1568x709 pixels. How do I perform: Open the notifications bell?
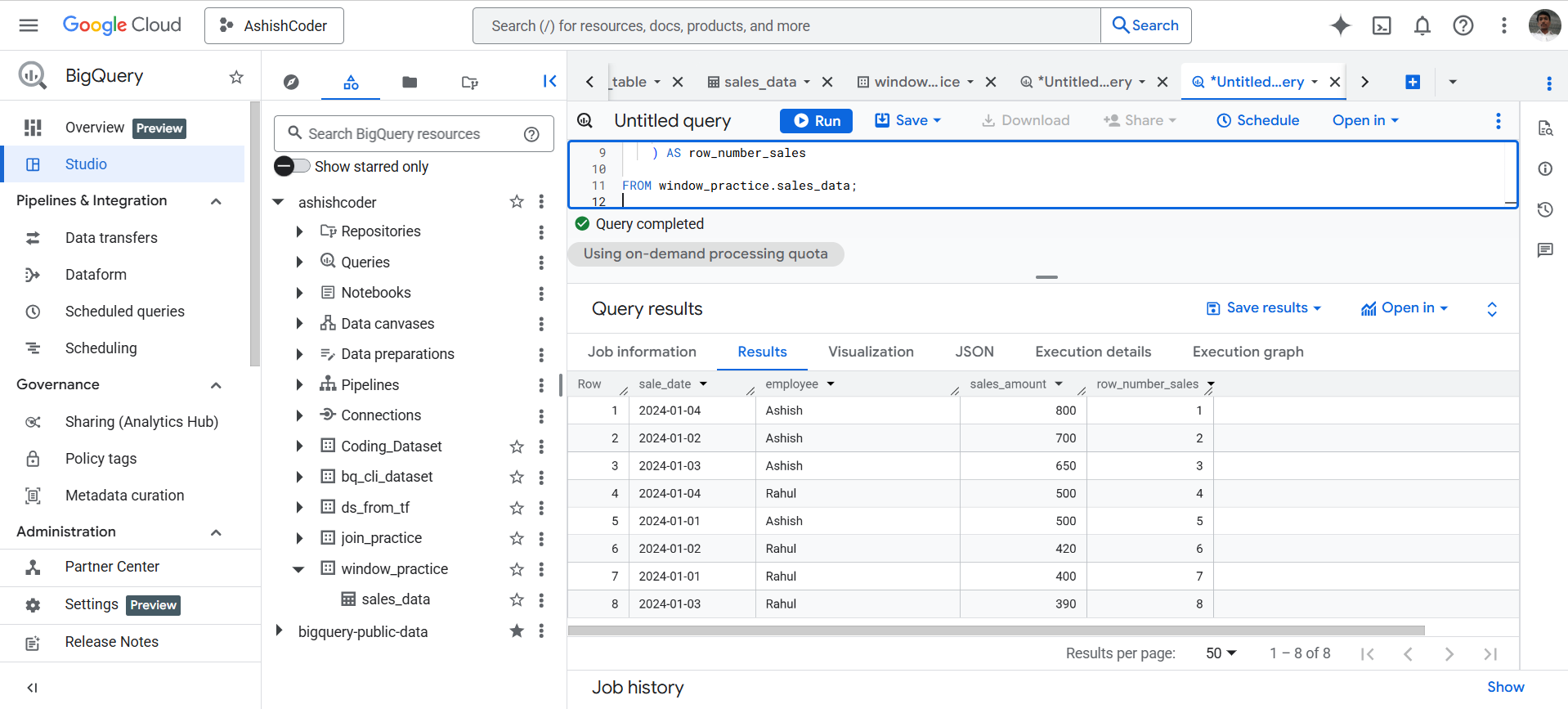coord(1422,25)
